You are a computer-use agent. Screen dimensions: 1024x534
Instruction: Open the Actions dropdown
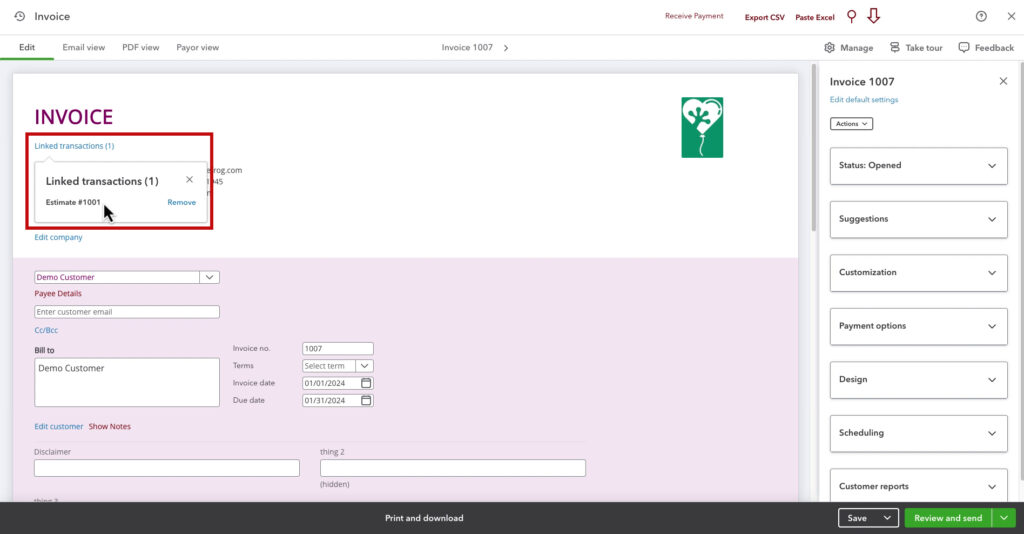point(851,123)
